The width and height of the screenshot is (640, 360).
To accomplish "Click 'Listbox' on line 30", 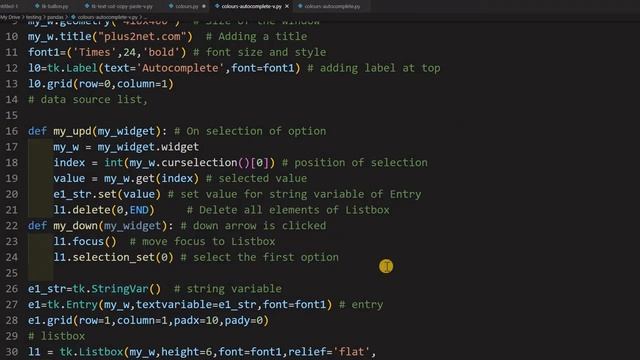I will [x=101, y=352].
